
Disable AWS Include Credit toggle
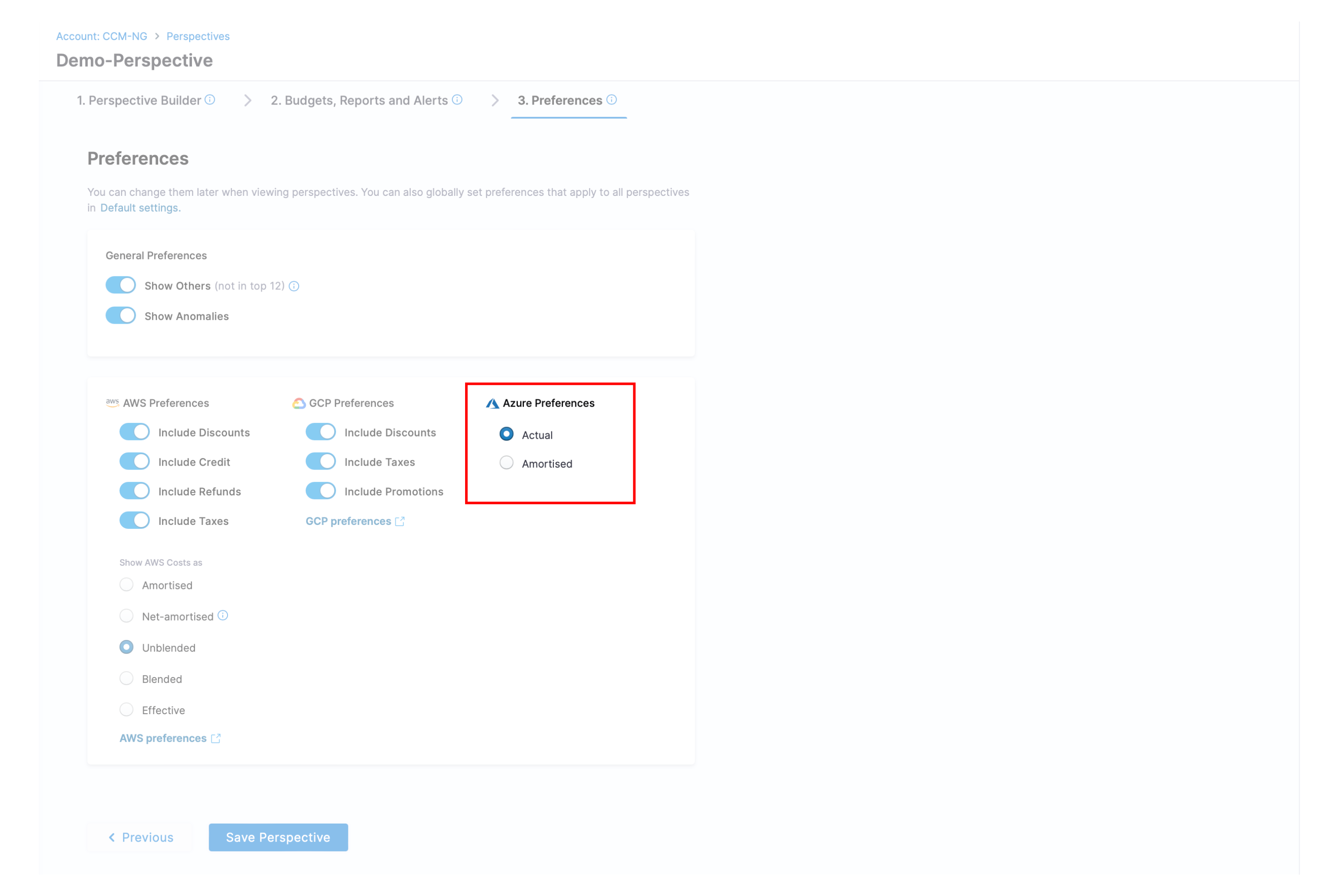[x=134, y=462]
